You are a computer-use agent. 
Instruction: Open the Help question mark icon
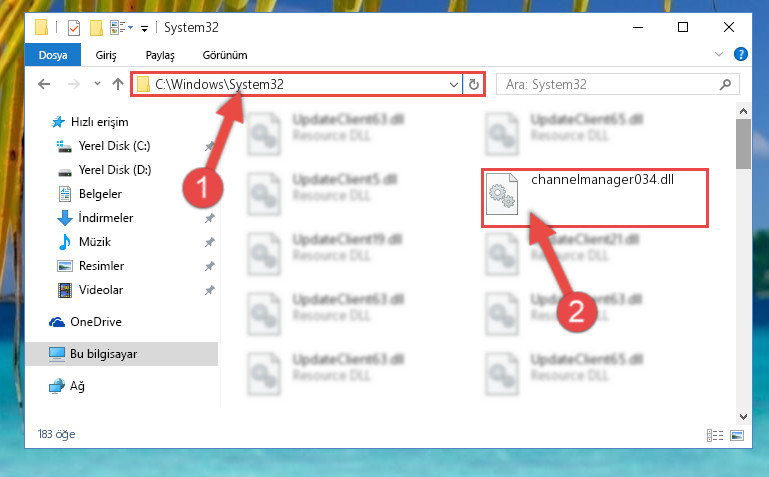741,54
